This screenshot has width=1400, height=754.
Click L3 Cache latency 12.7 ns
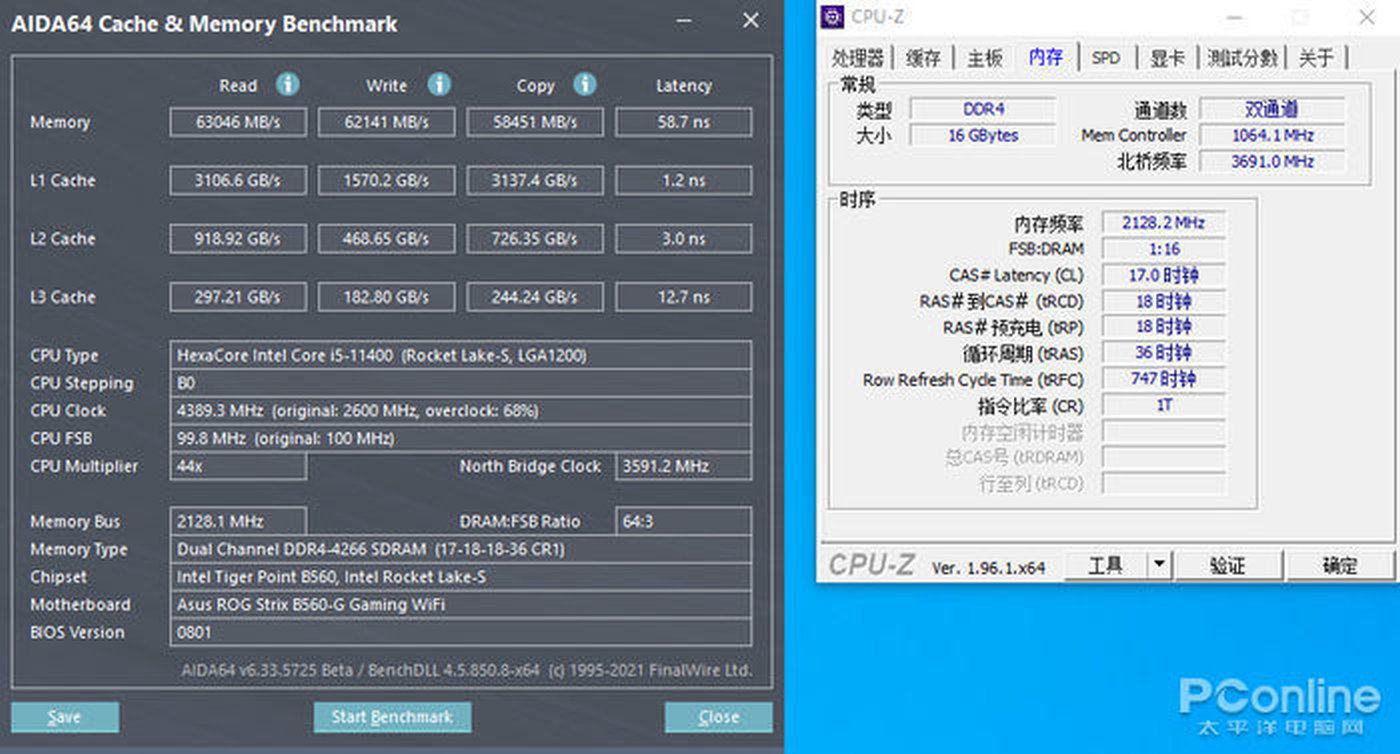[x=684, y=297]
